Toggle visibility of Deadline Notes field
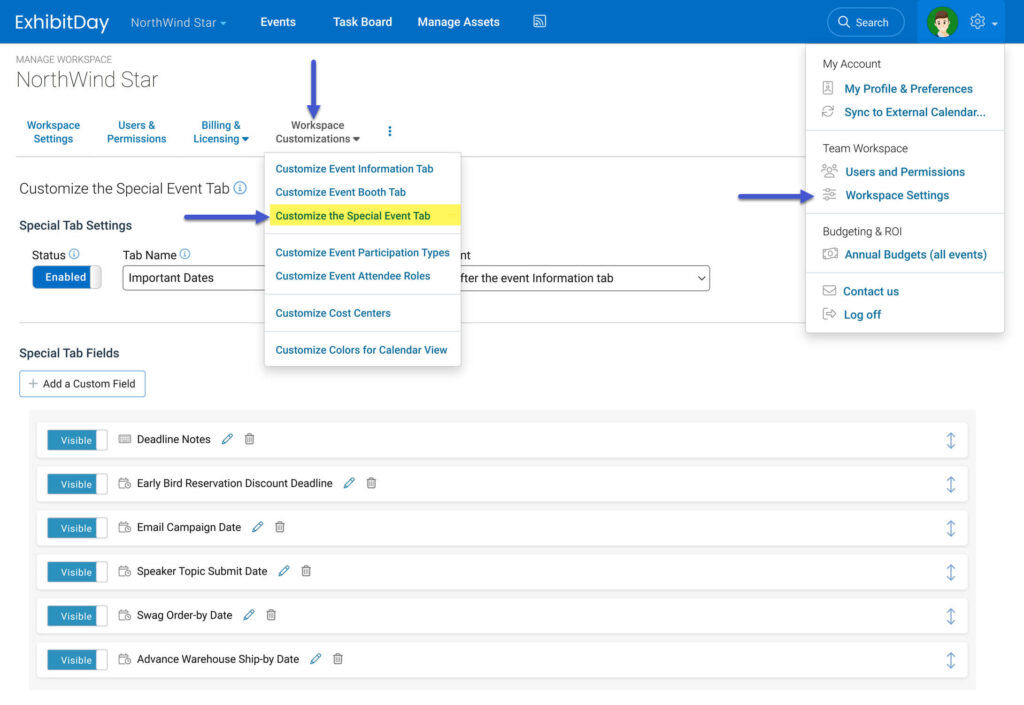This screenshot has width=1024, height=705. pos(77,440)
